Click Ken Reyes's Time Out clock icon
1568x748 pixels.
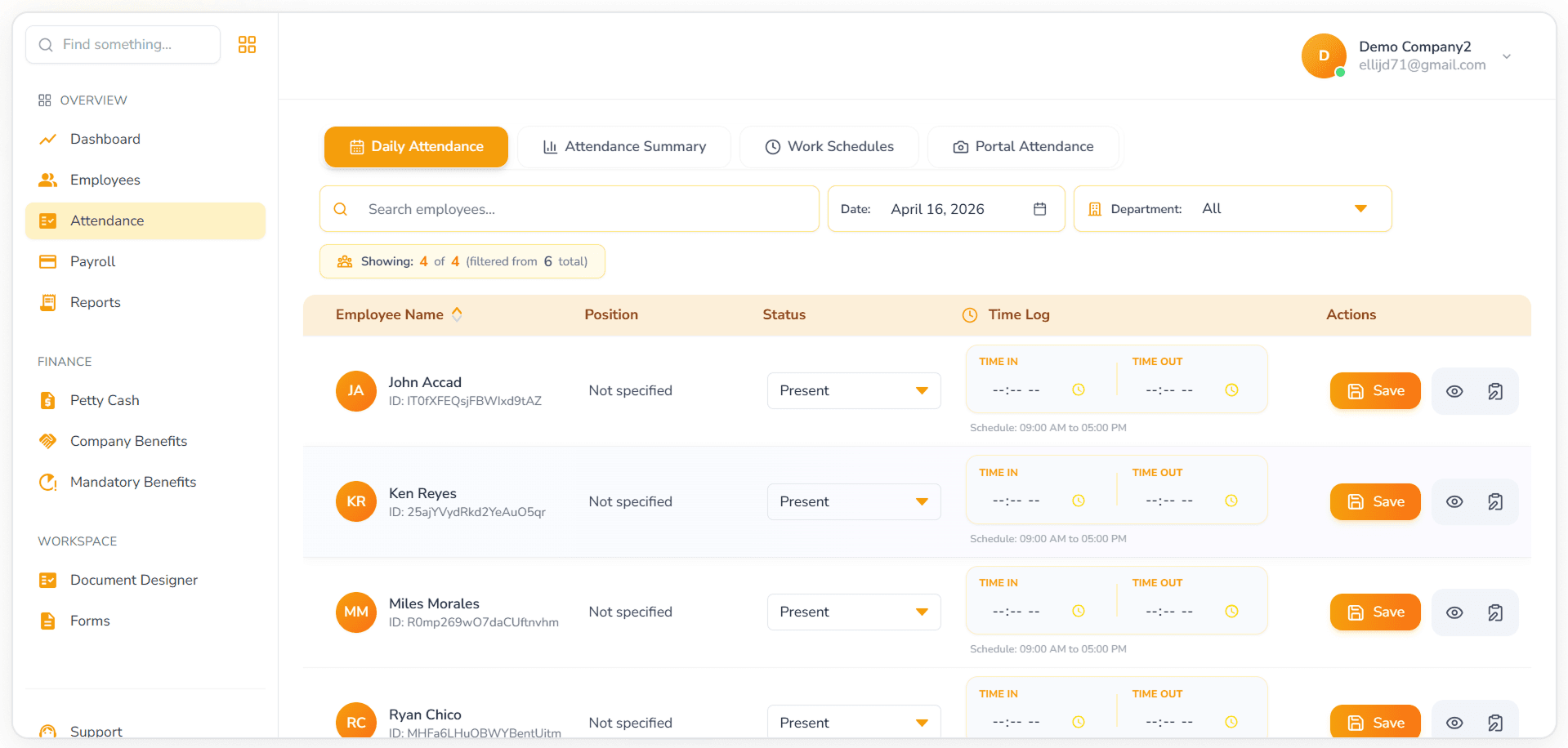pyautogui.click(x=1231, y=501)
